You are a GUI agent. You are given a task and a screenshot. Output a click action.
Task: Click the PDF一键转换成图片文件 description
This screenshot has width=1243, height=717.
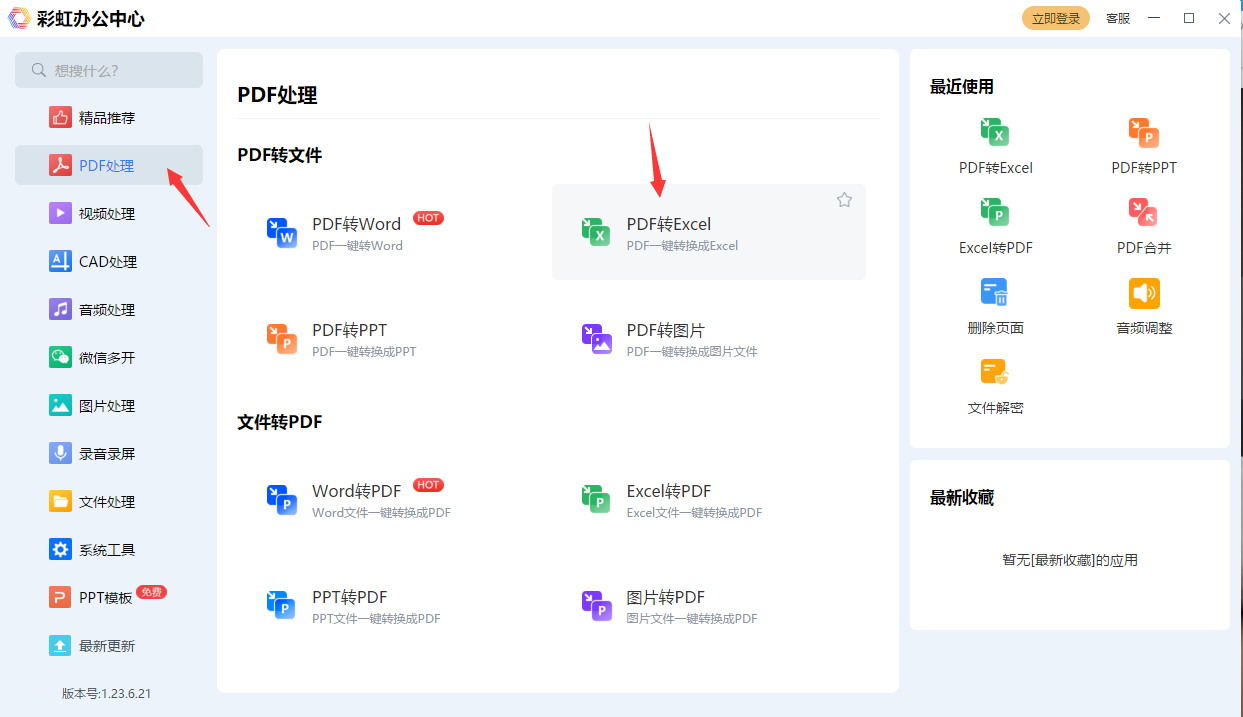[692, 352]
